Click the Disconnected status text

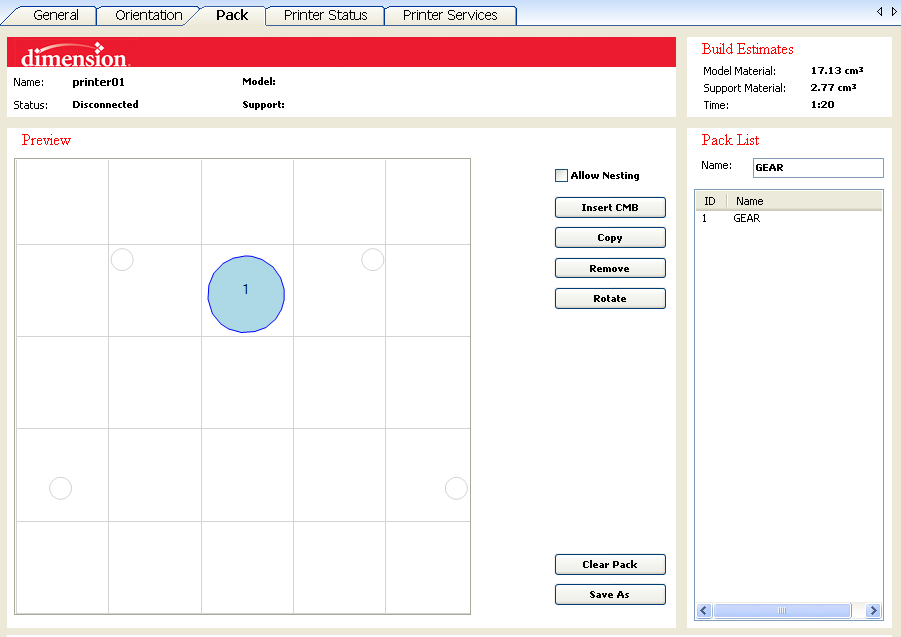coord(105,105)
